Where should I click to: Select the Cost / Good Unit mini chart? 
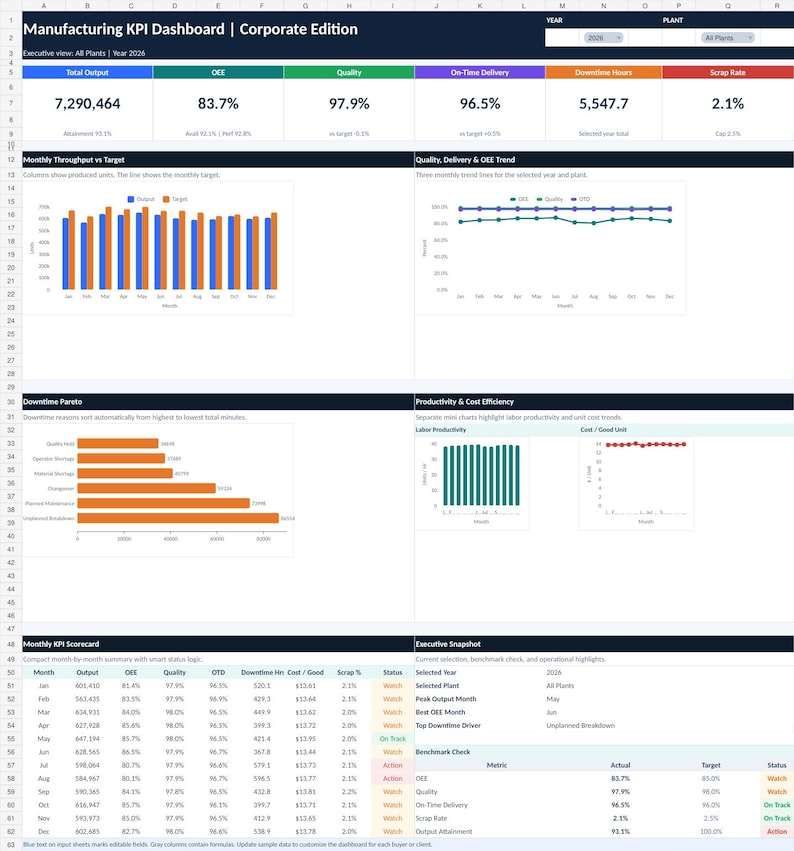[x=636, y=482]
